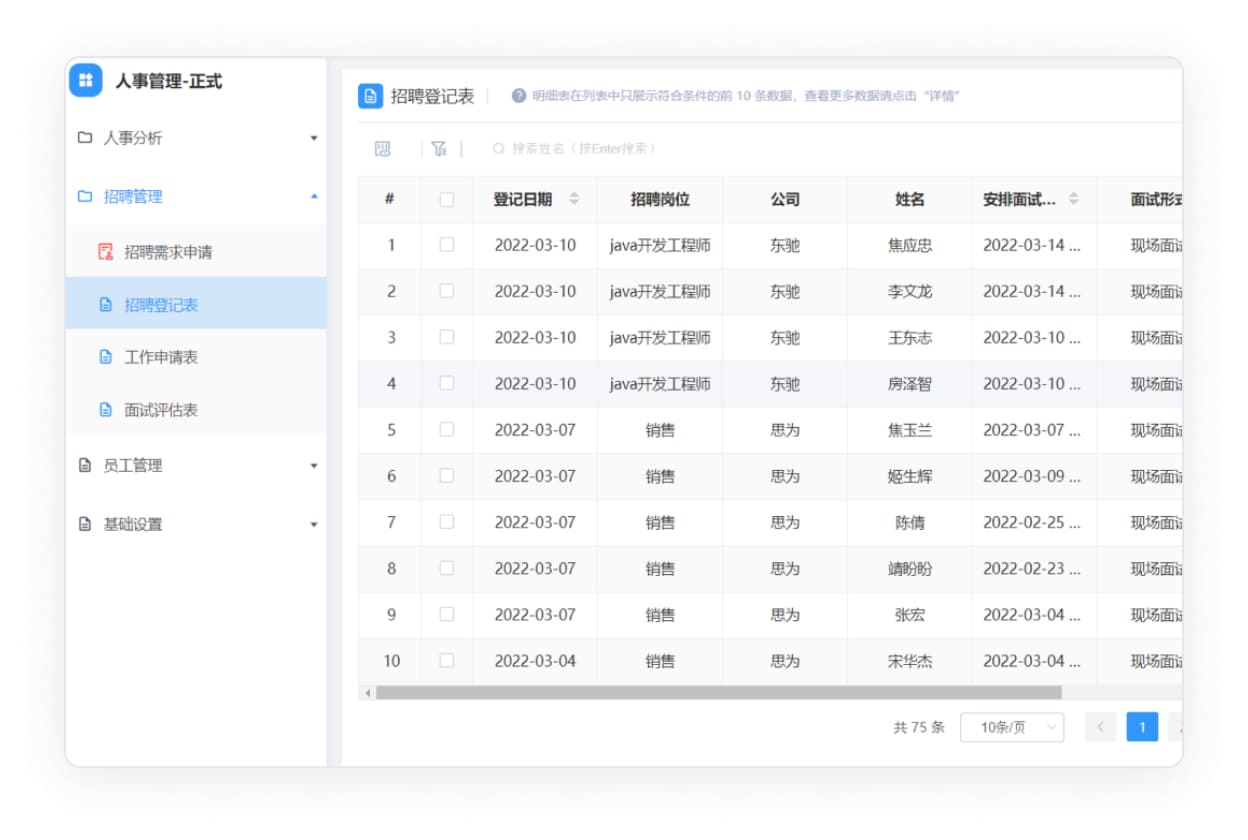The height and width of the screenshot is (840, 1248).
Task: Click the 姓名 column header
Action: [x=910, y=199]
